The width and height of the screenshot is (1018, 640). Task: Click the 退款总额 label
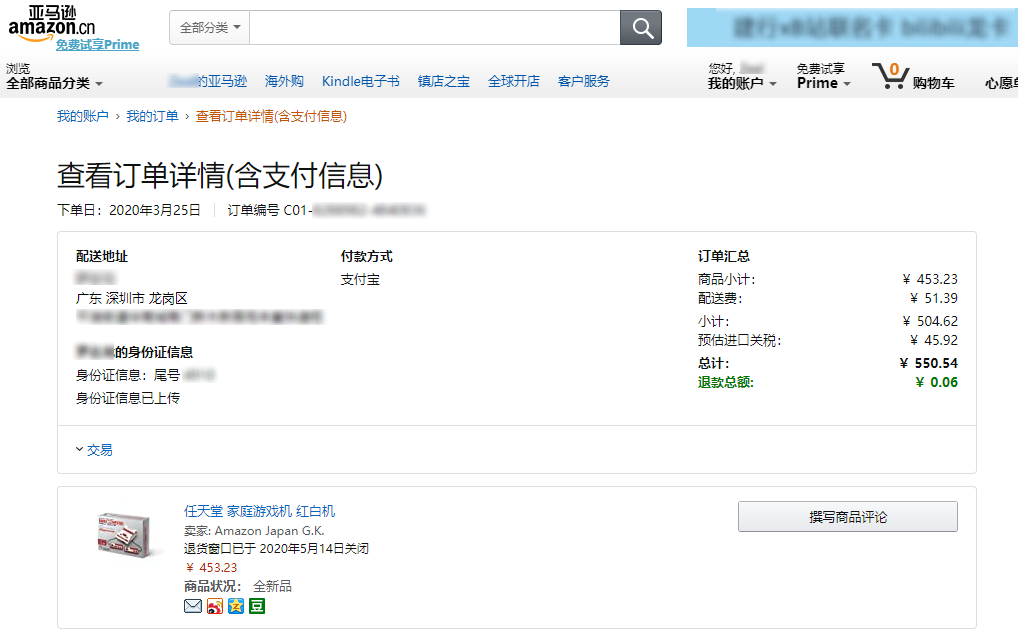[726, 382]
